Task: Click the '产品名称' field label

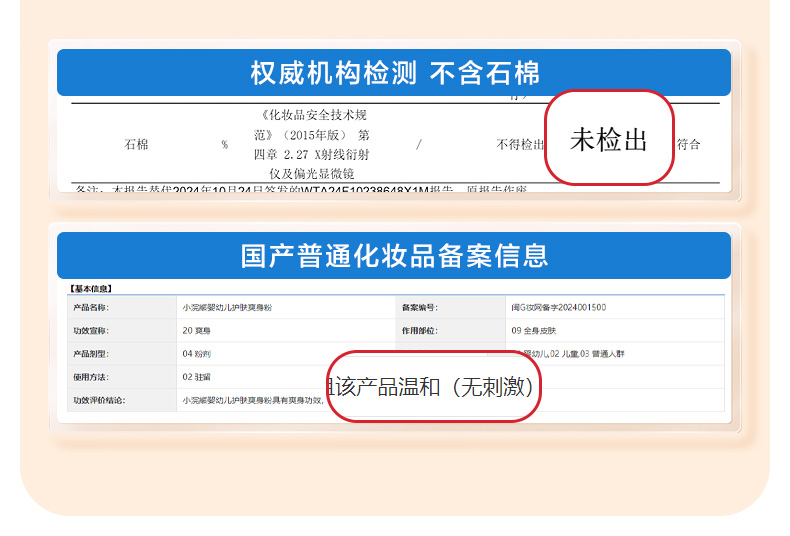Action: click(90, 308)
